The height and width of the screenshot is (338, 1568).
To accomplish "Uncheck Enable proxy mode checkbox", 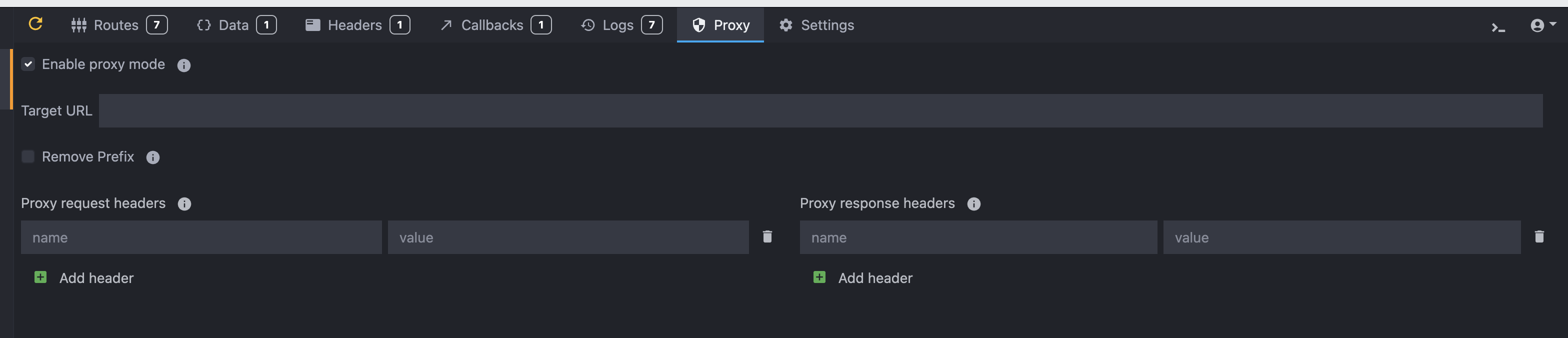I will [28, 64].
